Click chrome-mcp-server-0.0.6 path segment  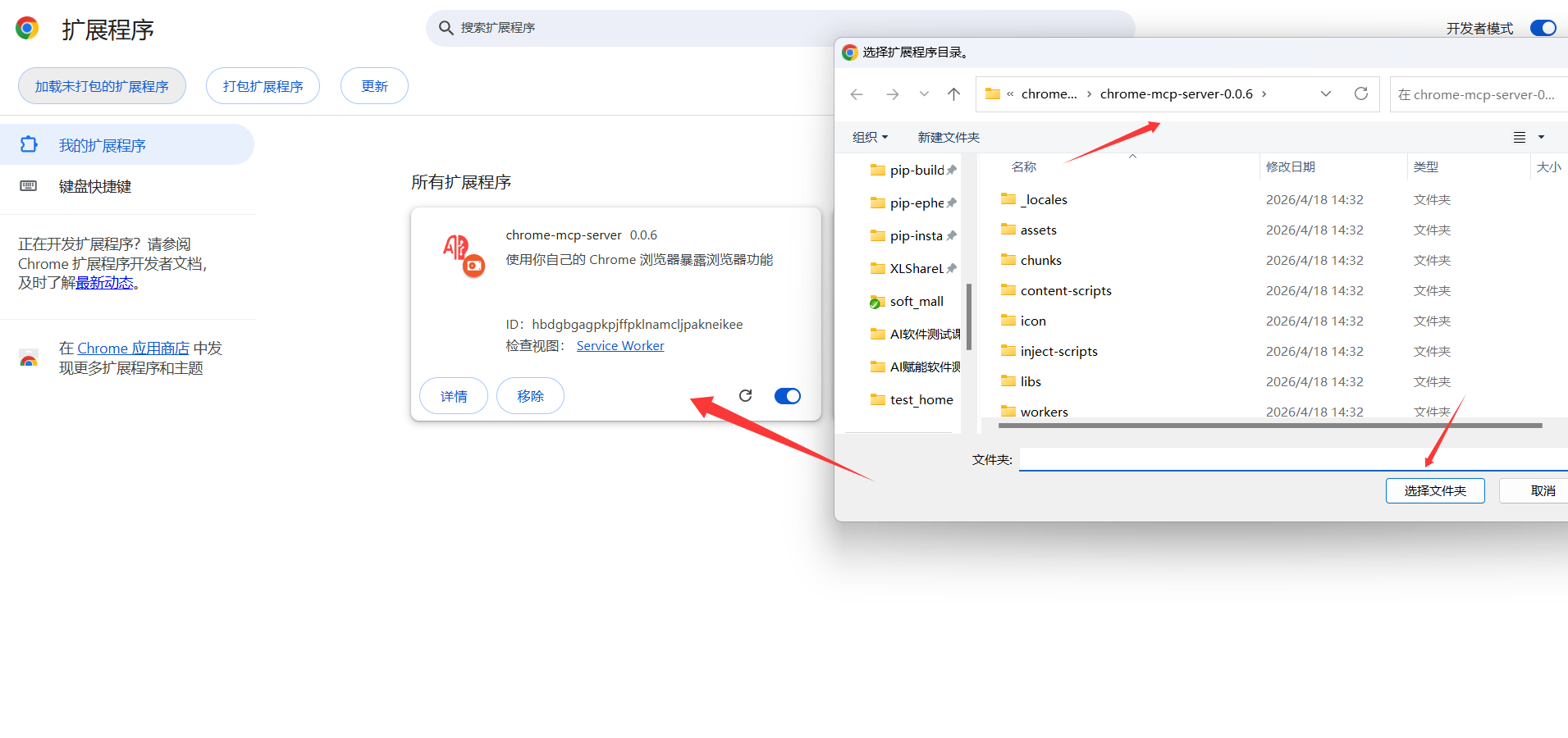tap(1176, 93)
